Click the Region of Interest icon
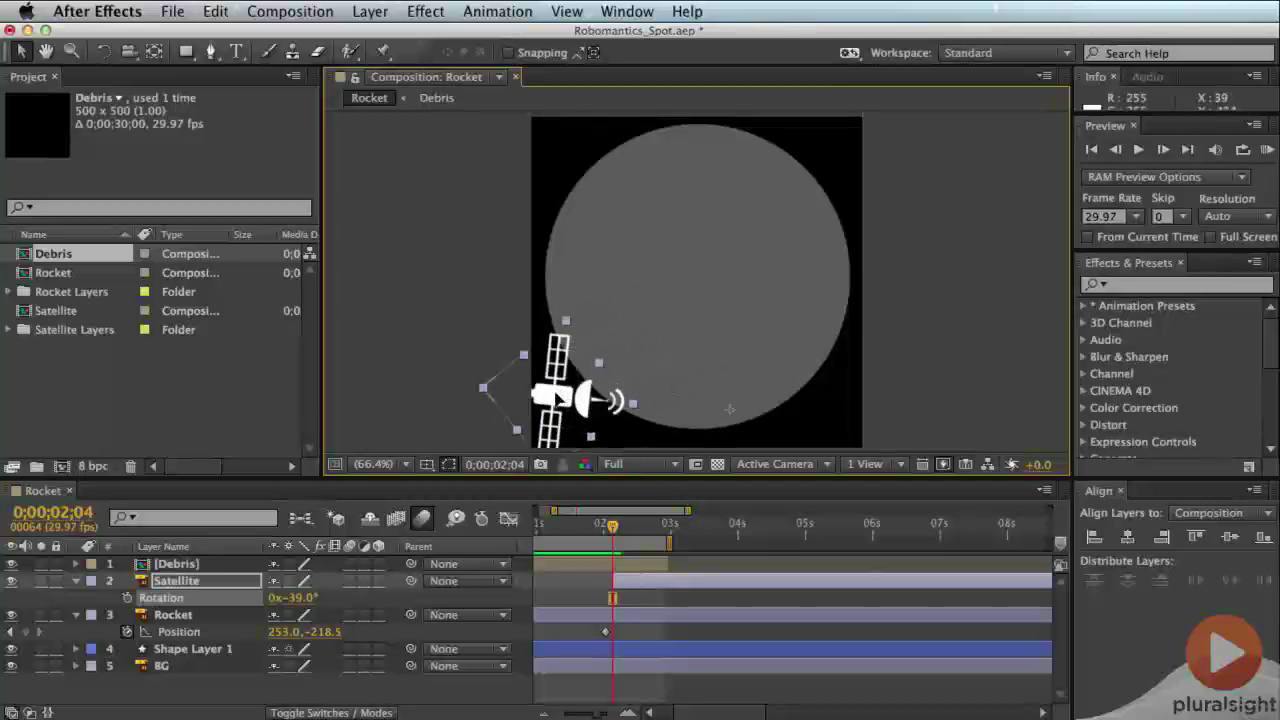Viewport: 1280px width, 720px height. click(695, 464)
